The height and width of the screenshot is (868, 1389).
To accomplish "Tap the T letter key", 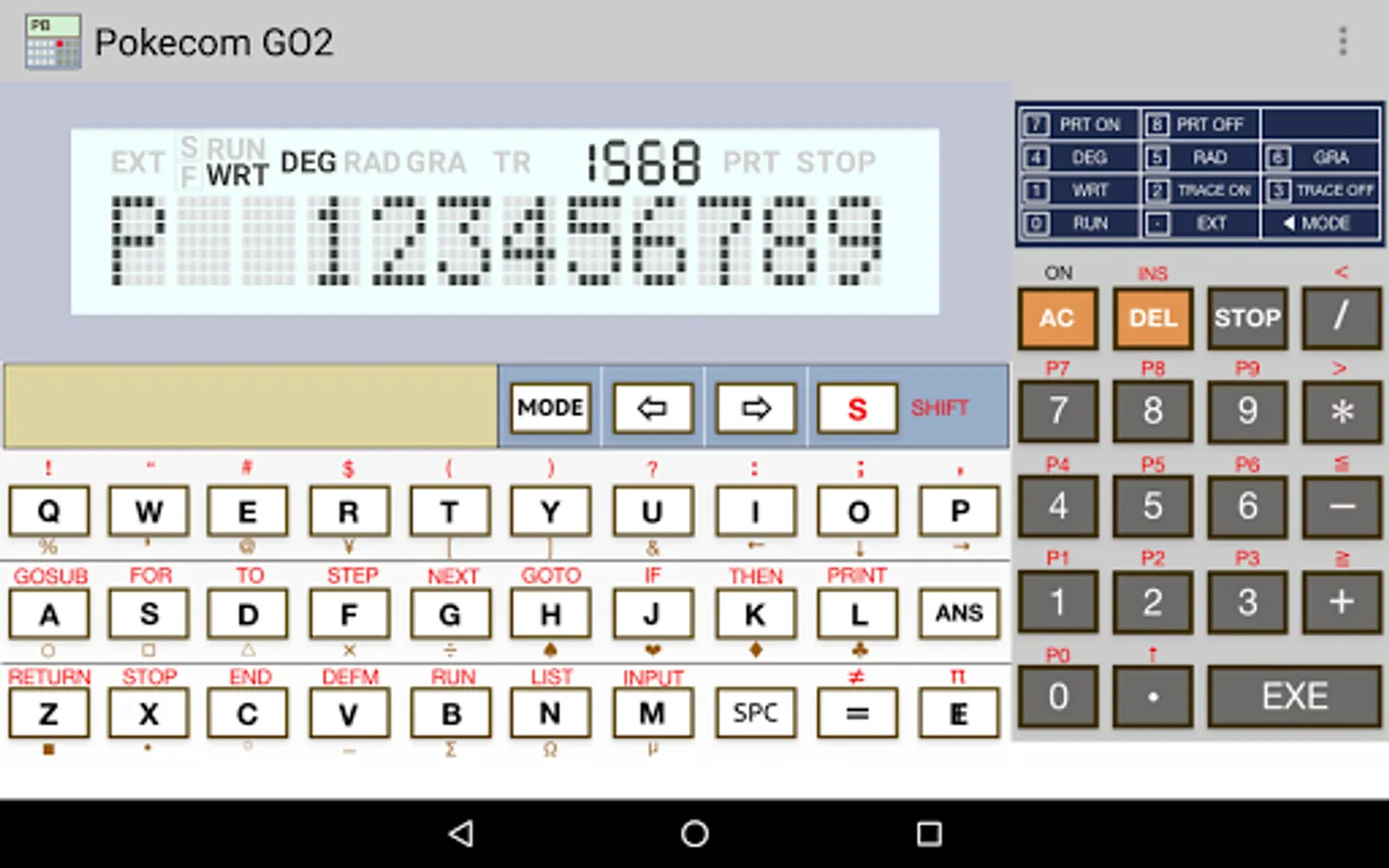I will coord(449,511).
